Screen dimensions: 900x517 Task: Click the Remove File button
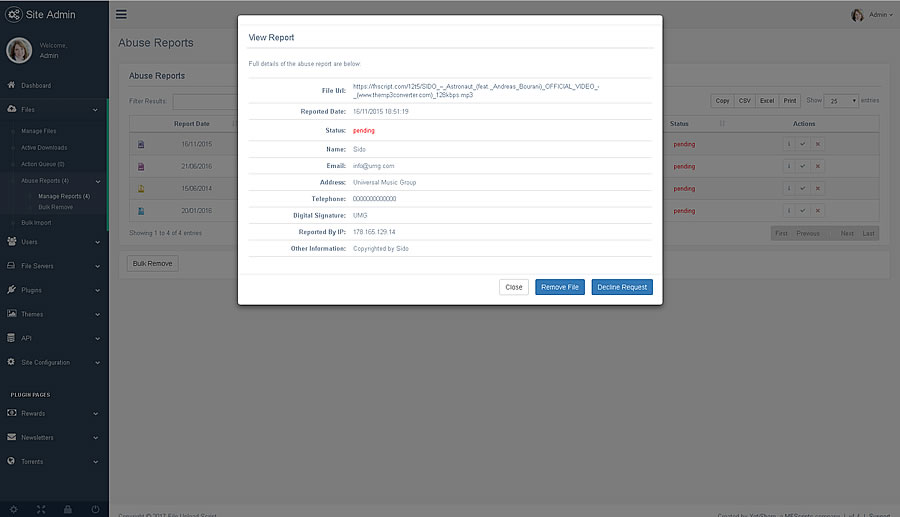pyautogui.click(x=560, y=287)
